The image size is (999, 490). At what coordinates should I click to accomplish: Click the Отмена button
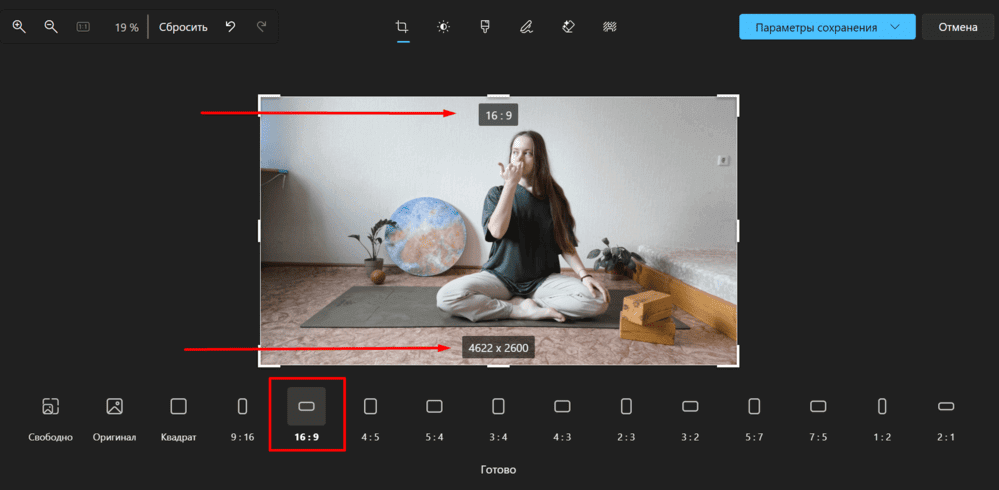tap(958, 27)
